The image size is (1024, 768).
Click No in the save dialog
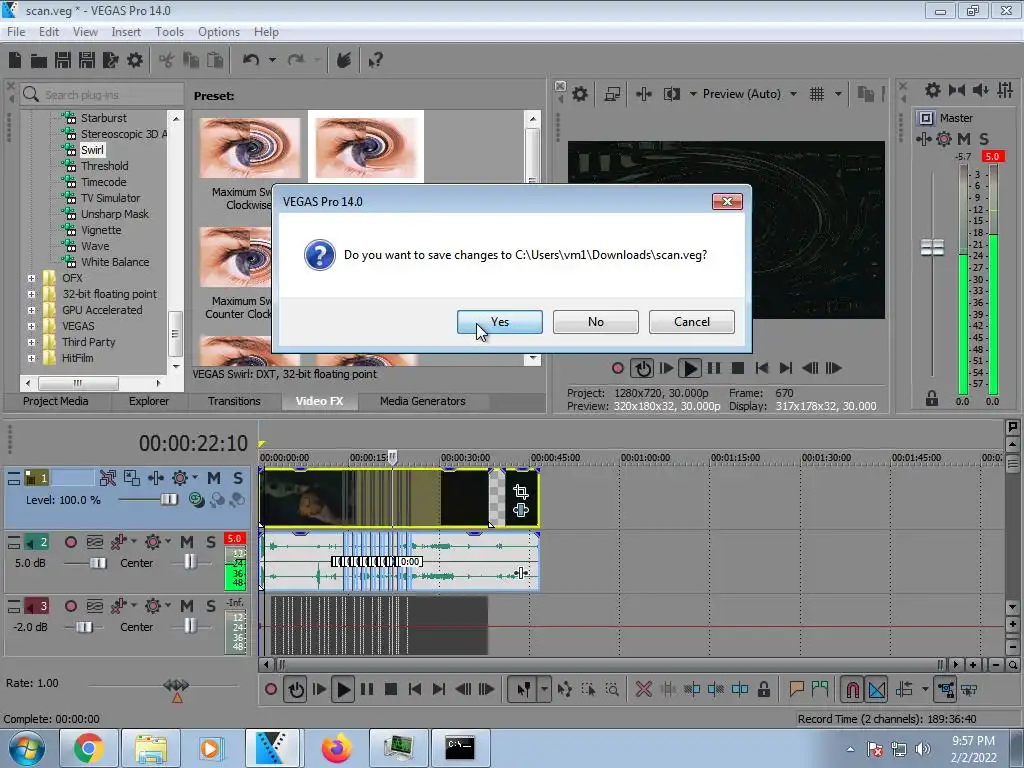tap(596, 322)
